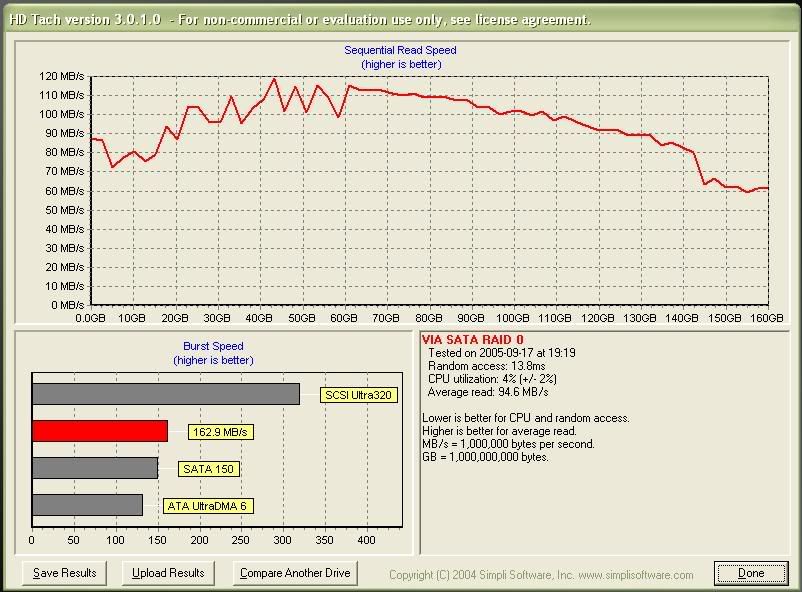Click the Sequential Read Speed chart title

tap(400, 50)
